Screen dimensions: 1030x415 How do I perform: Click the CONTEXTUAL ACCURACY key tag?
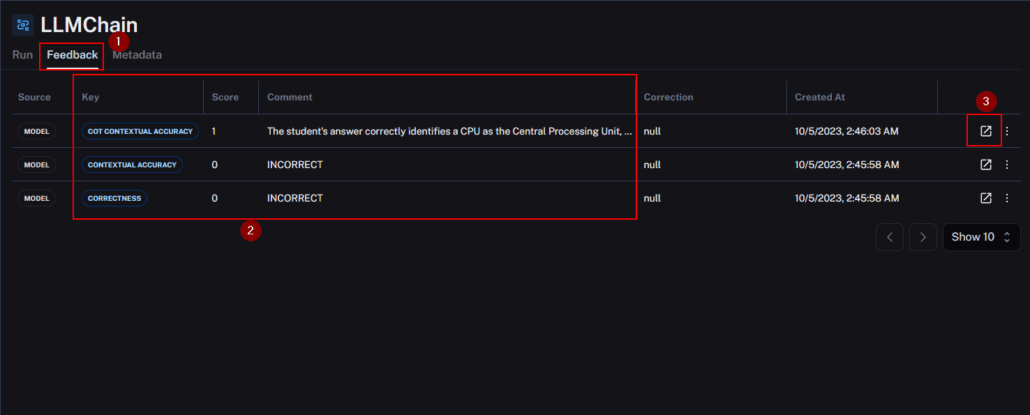pos(132,165)
